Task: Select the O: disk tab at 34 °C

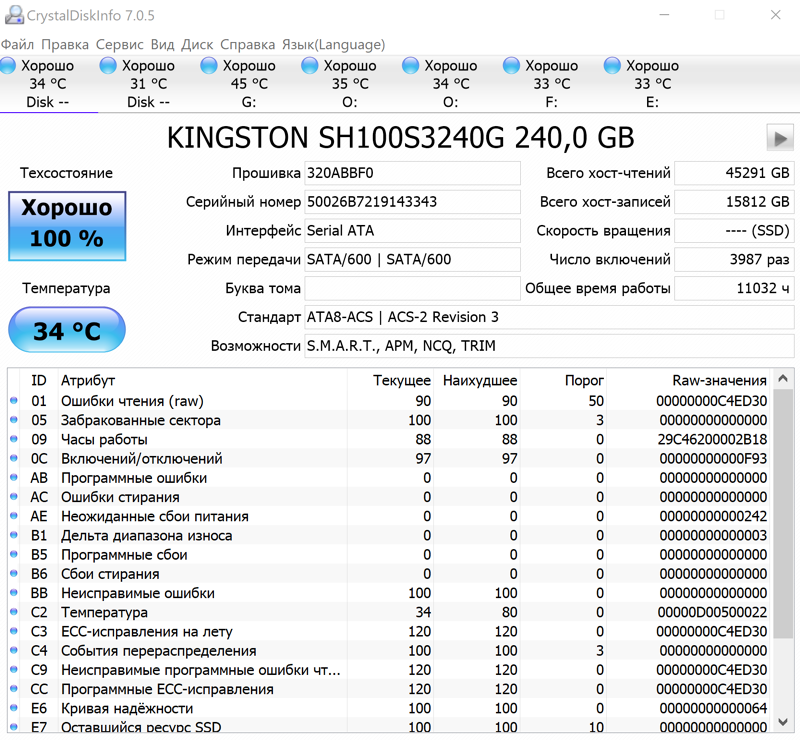Action: point(451,84)
